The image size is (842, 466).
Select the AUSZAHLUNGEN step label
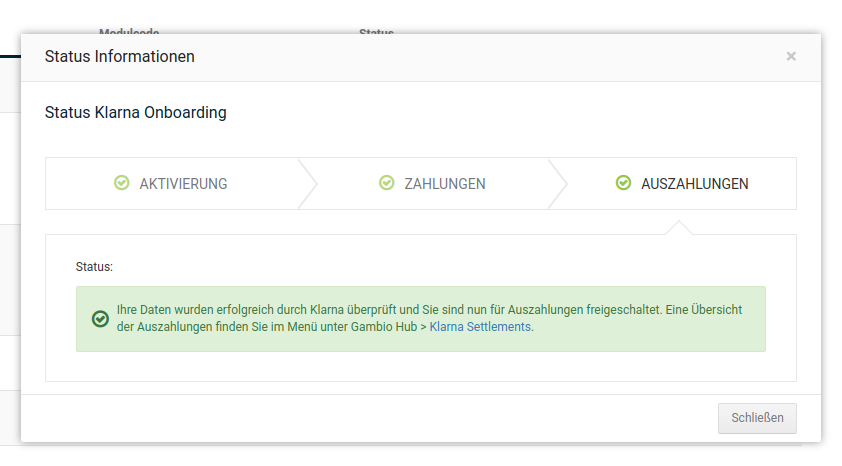(x=694, y=184)
